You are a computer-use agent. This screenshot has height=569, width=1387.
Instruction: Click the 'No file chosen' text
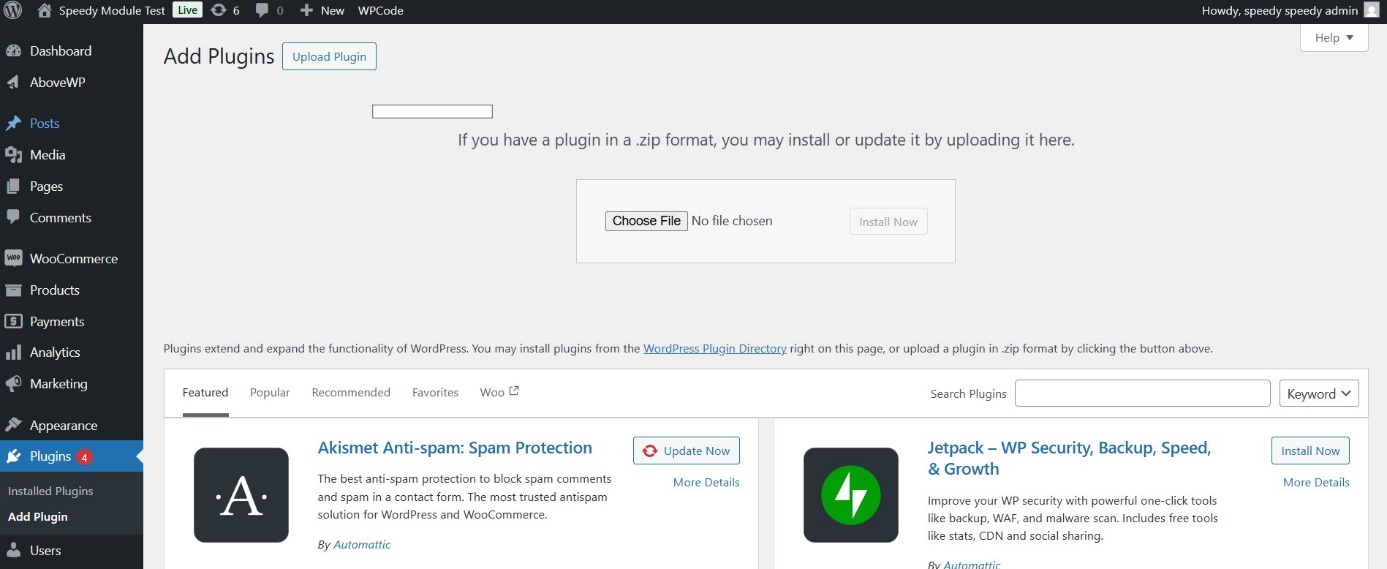click(732, 221)
